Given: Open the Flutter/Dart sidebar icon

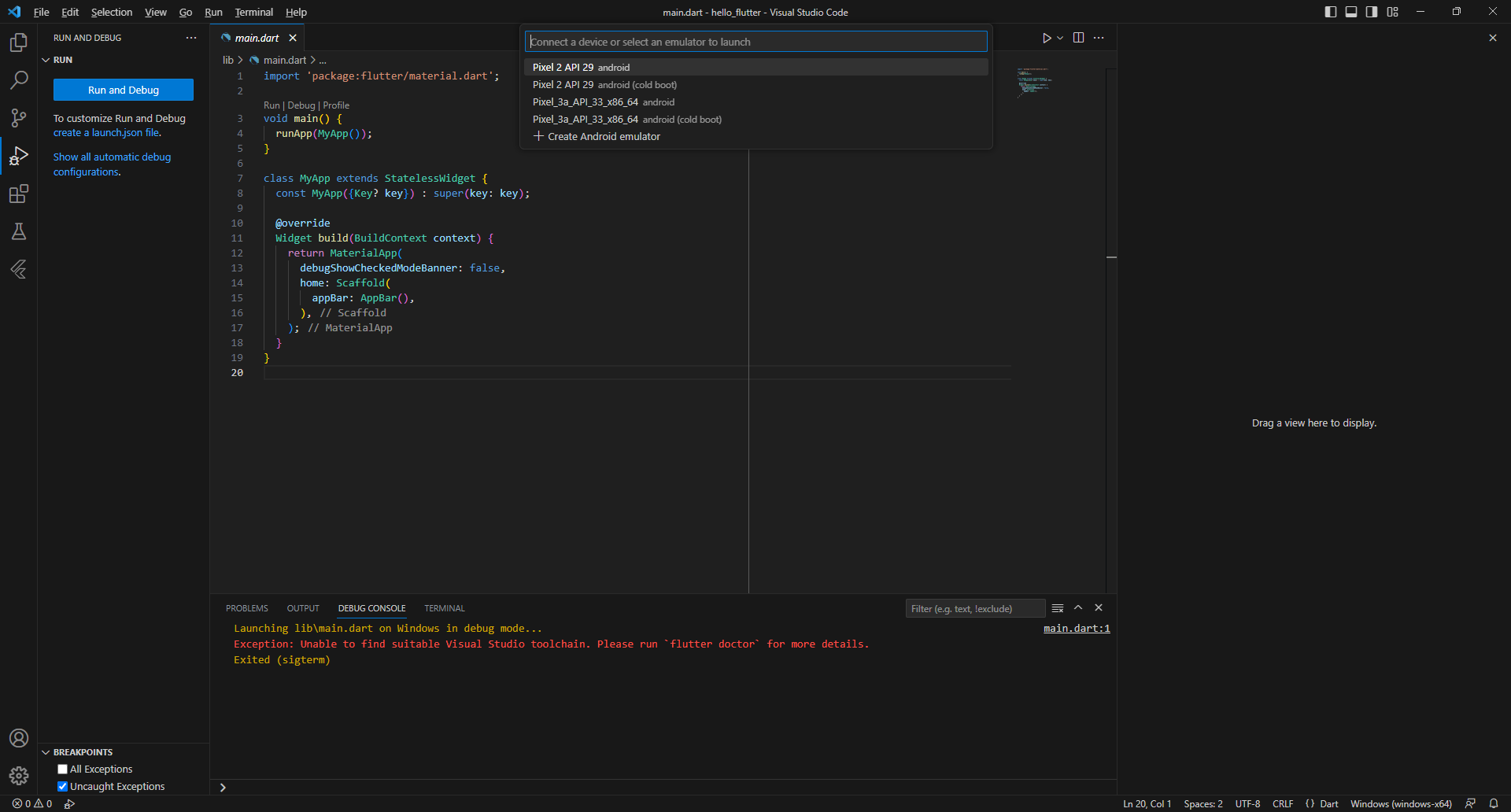Looking at the screenshot, I should (19, 269).
